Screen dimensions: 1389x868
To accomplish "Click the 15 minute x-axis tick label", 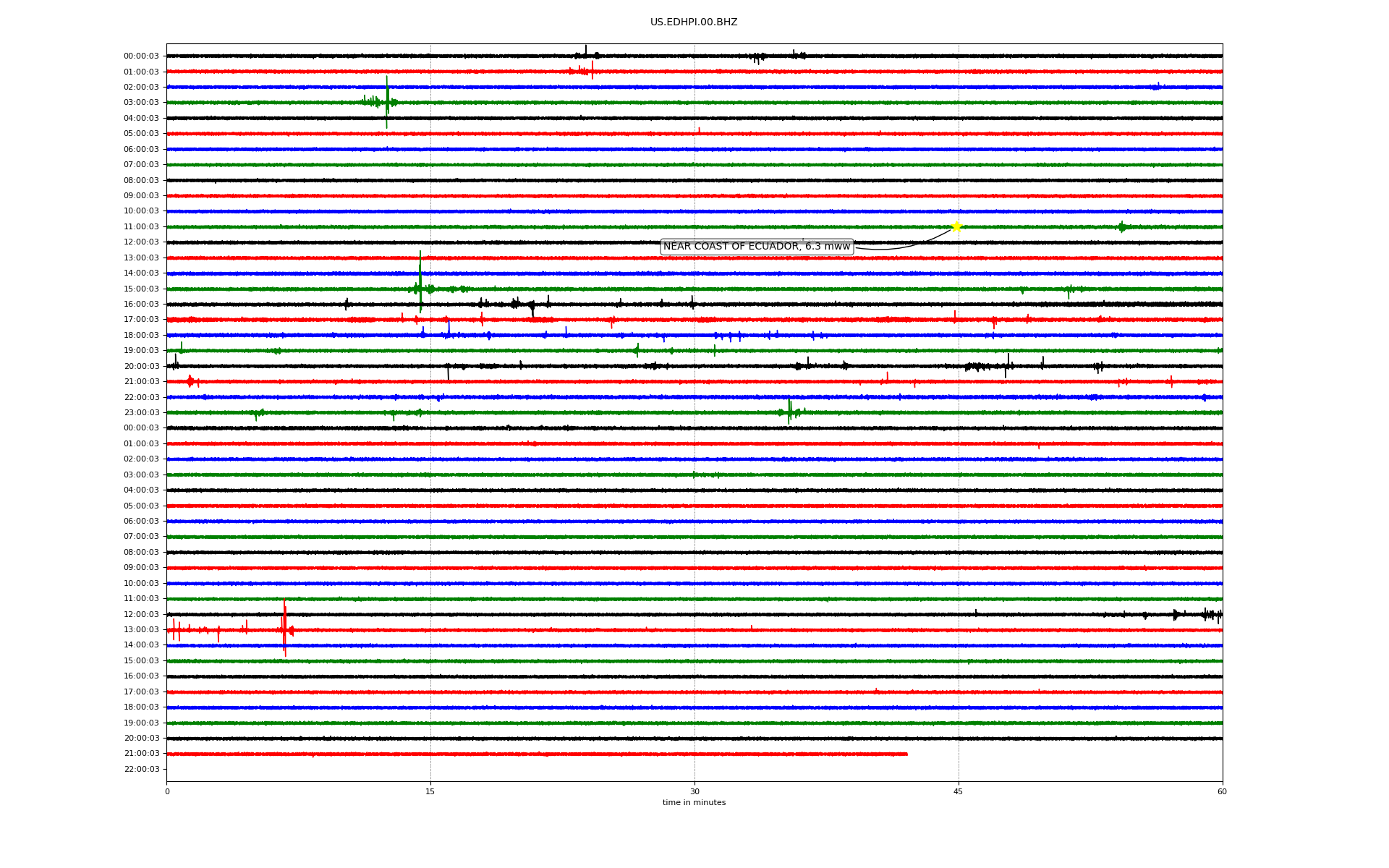I will (x=430, y=791).
